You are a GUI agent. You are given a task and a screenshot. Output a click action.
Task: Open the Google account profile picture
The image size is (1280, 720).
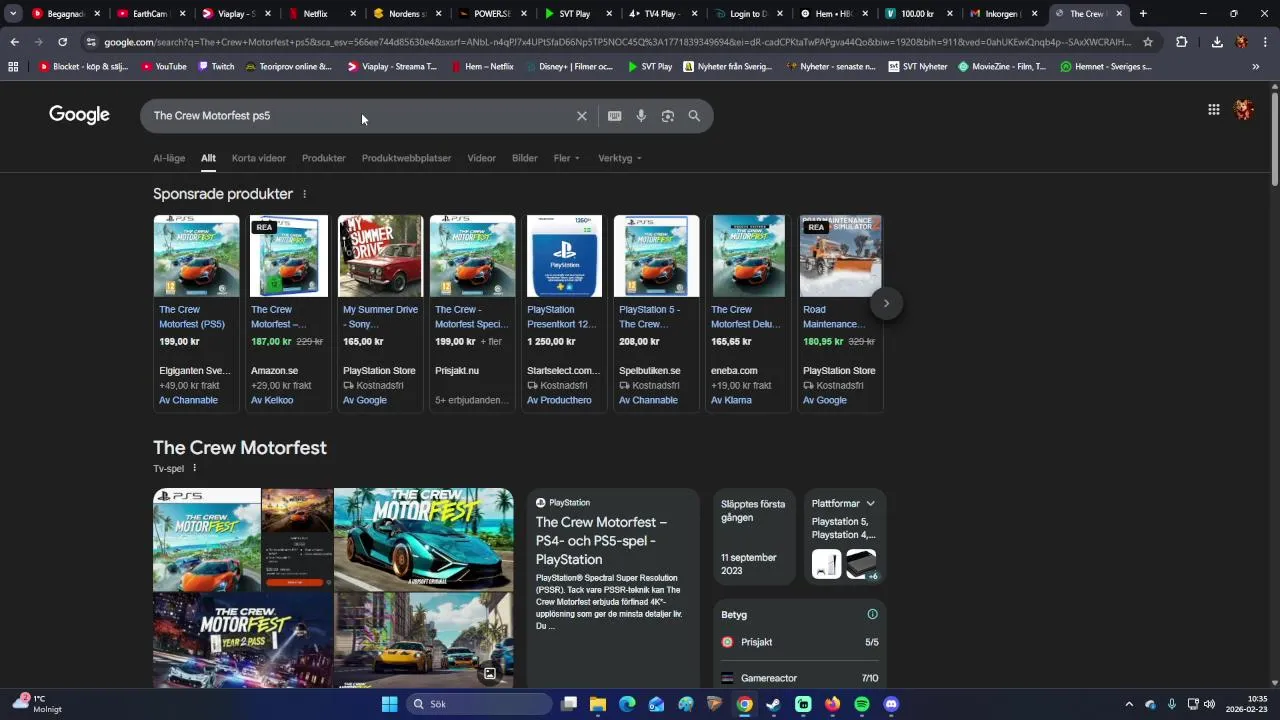tap(1244, 110)
